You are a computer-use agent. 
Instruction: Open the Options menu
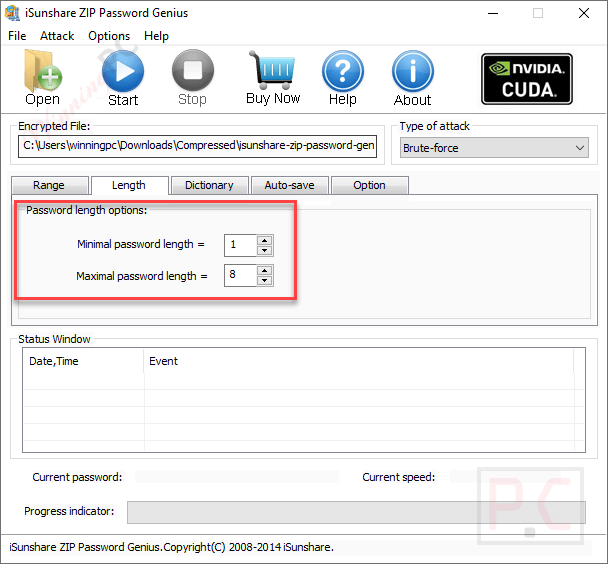(109, 36)
